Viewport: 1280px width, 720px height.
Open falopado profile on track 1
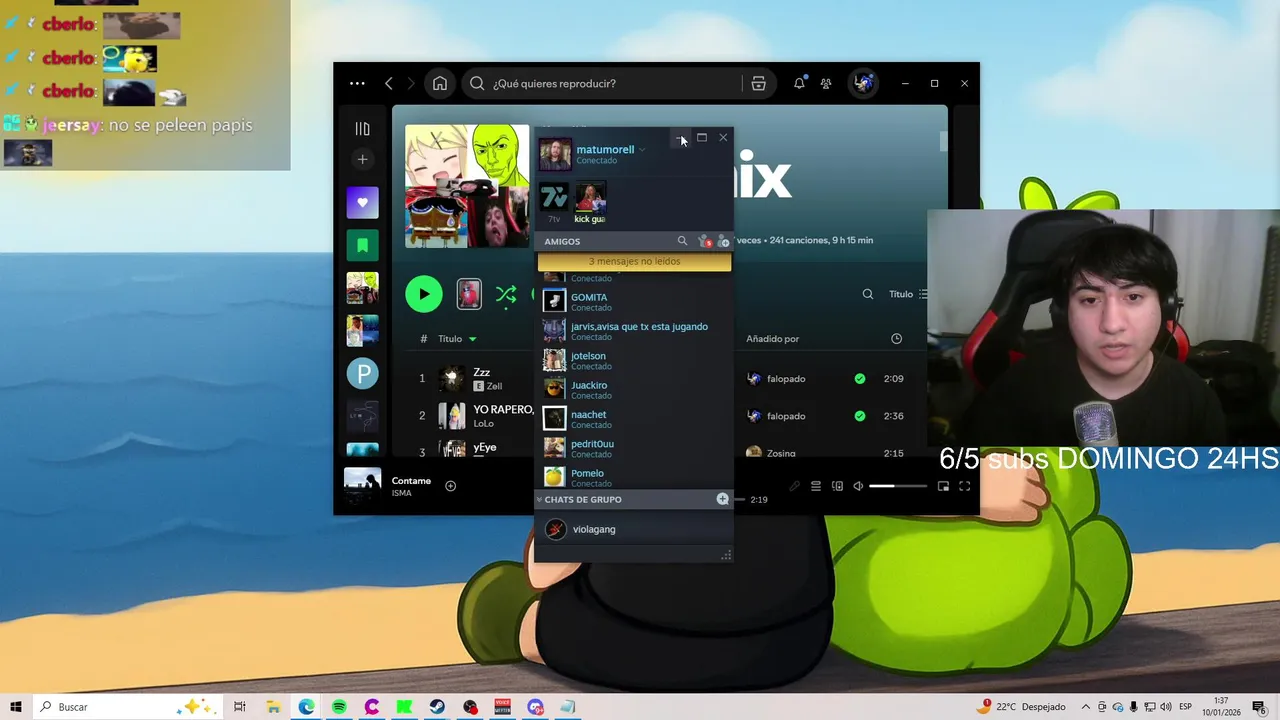pos(785,379)
